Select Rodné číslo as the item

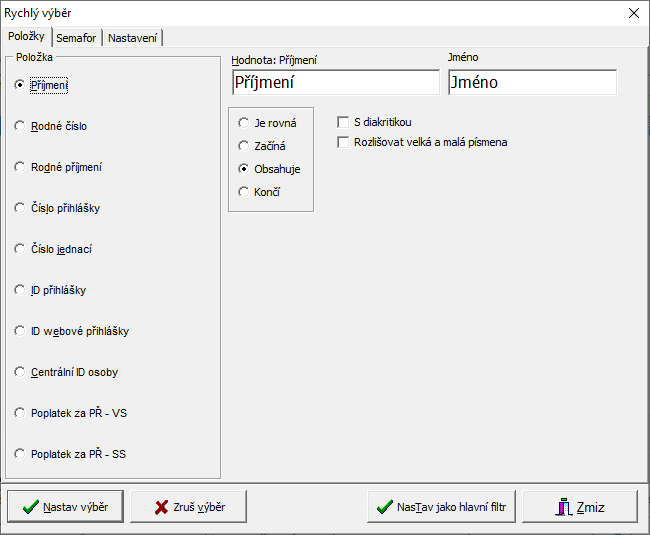(20, 126)
